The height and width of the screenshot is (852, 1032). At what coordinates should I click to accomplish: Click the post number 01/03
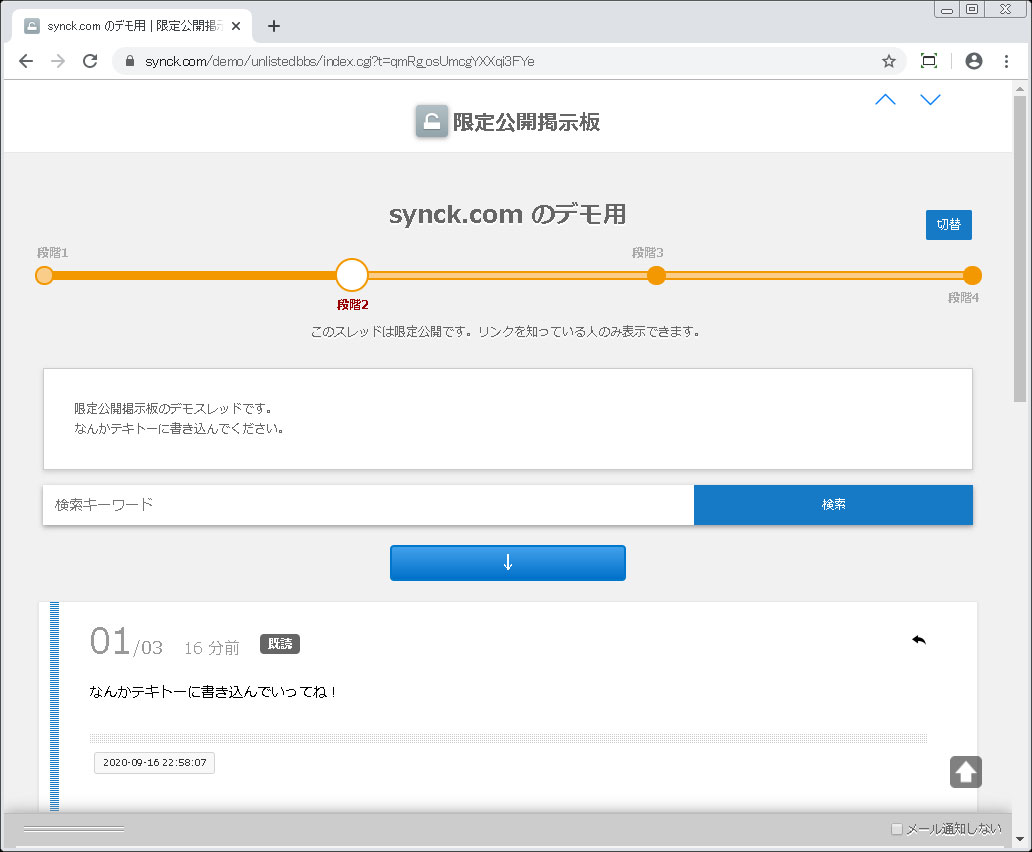(x=126, y=641)
